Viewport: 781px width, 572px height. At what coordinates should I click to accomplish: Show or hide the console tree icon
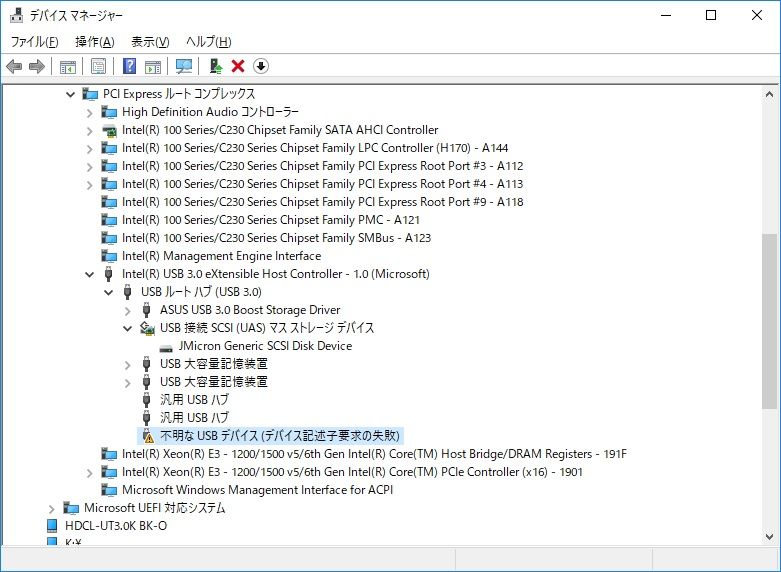(68, 66)
